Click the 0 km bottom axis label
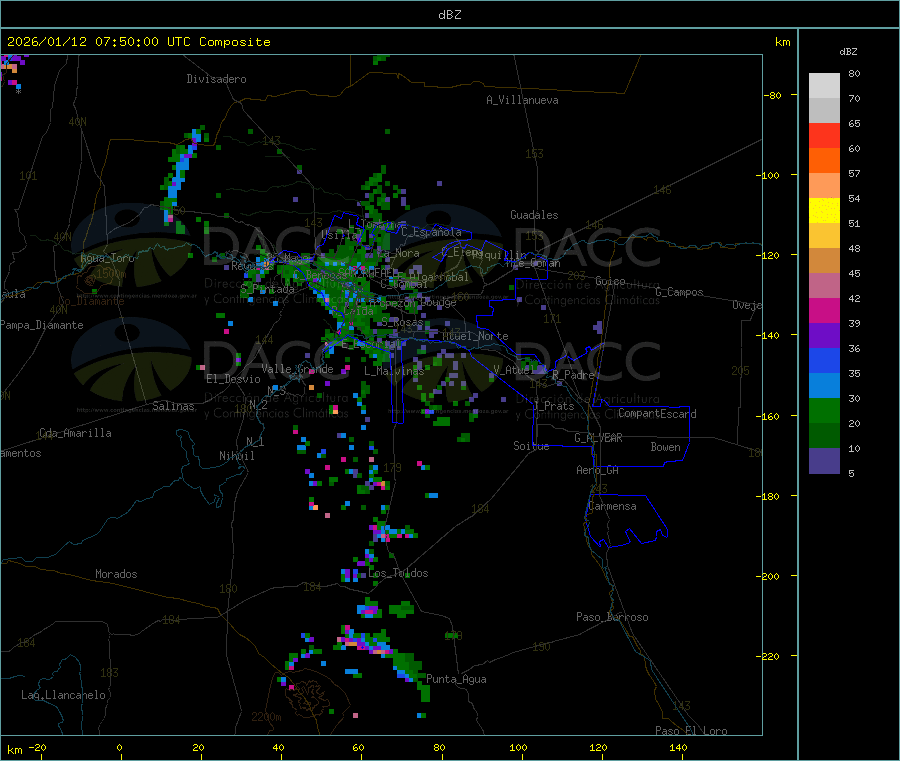The height and width of the screenshot is (761, 900). tap(119, 747)
